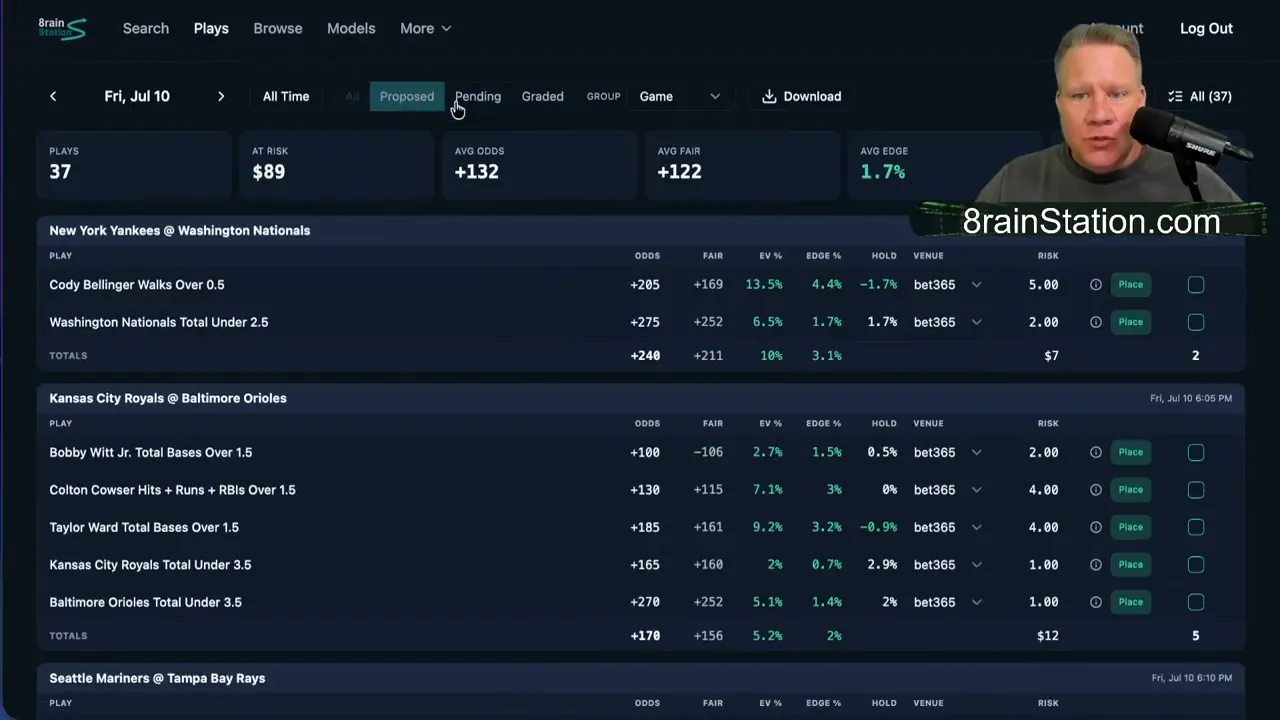Image resolution: width=1280 pixels, height=720 pixels.
Task: Select checkbox for Cody Bellinger Walks Over 0.5
Action: click(x=1196, y=285)
